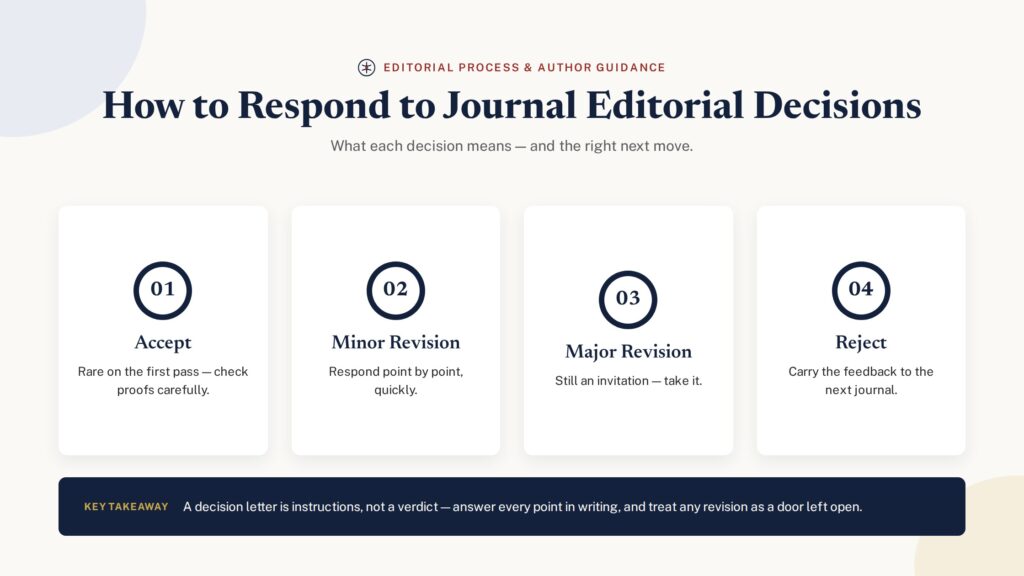Click the text 'Still an invitation — take it.'

pos(628,381)
